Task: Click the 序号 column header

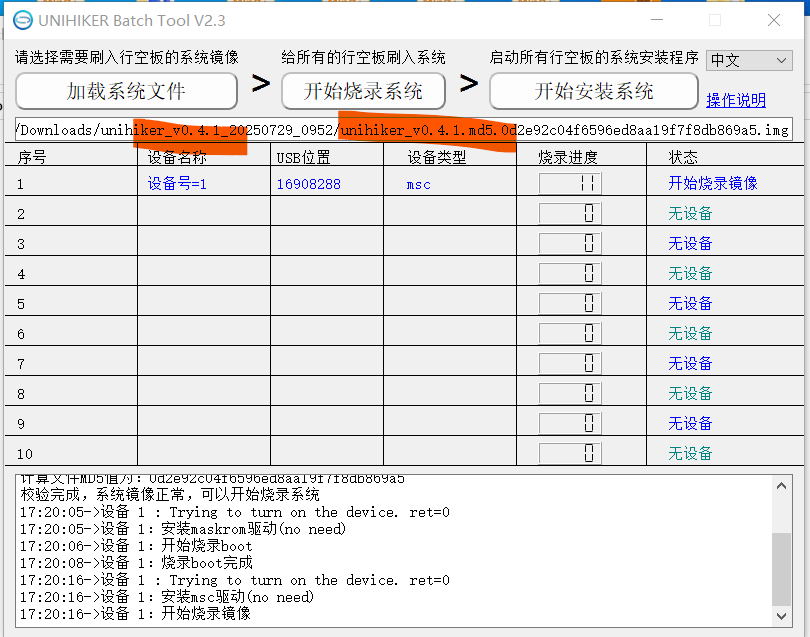Action: 32,157
